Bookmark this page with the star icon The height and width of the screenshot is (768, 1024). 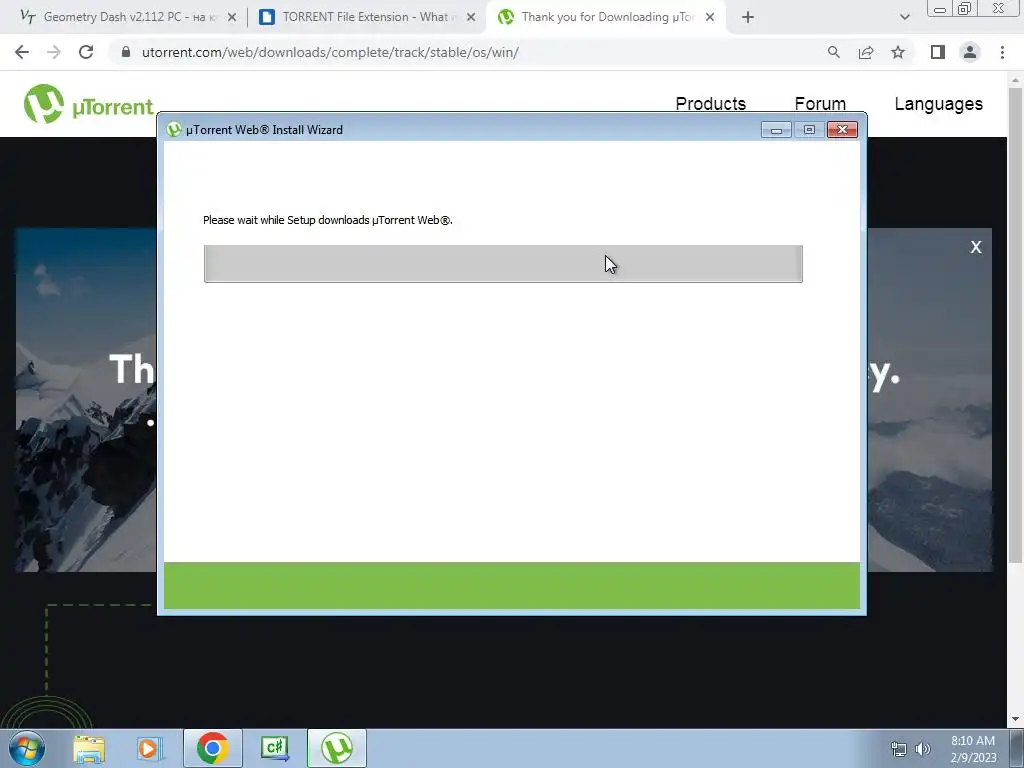898,52
